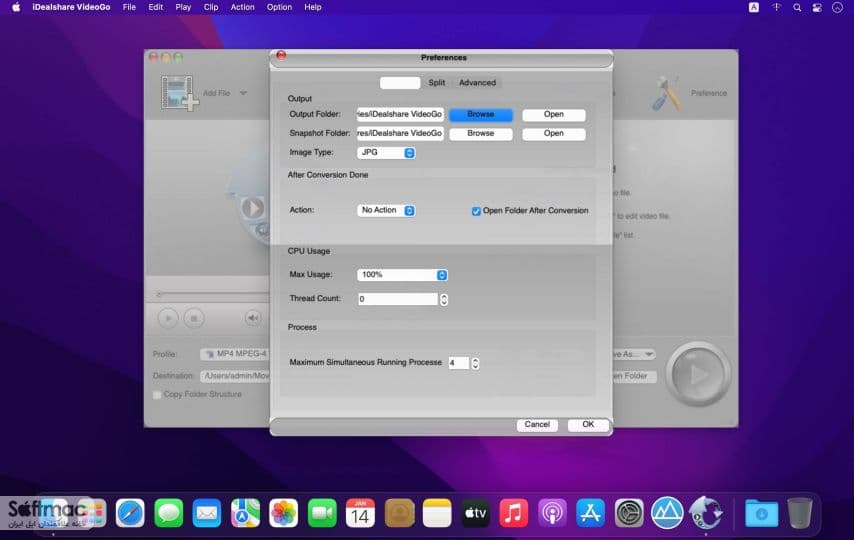Screen dimensions: 854x540
Task: Open Photos from the Dock
Action: [x=284, y=513]
